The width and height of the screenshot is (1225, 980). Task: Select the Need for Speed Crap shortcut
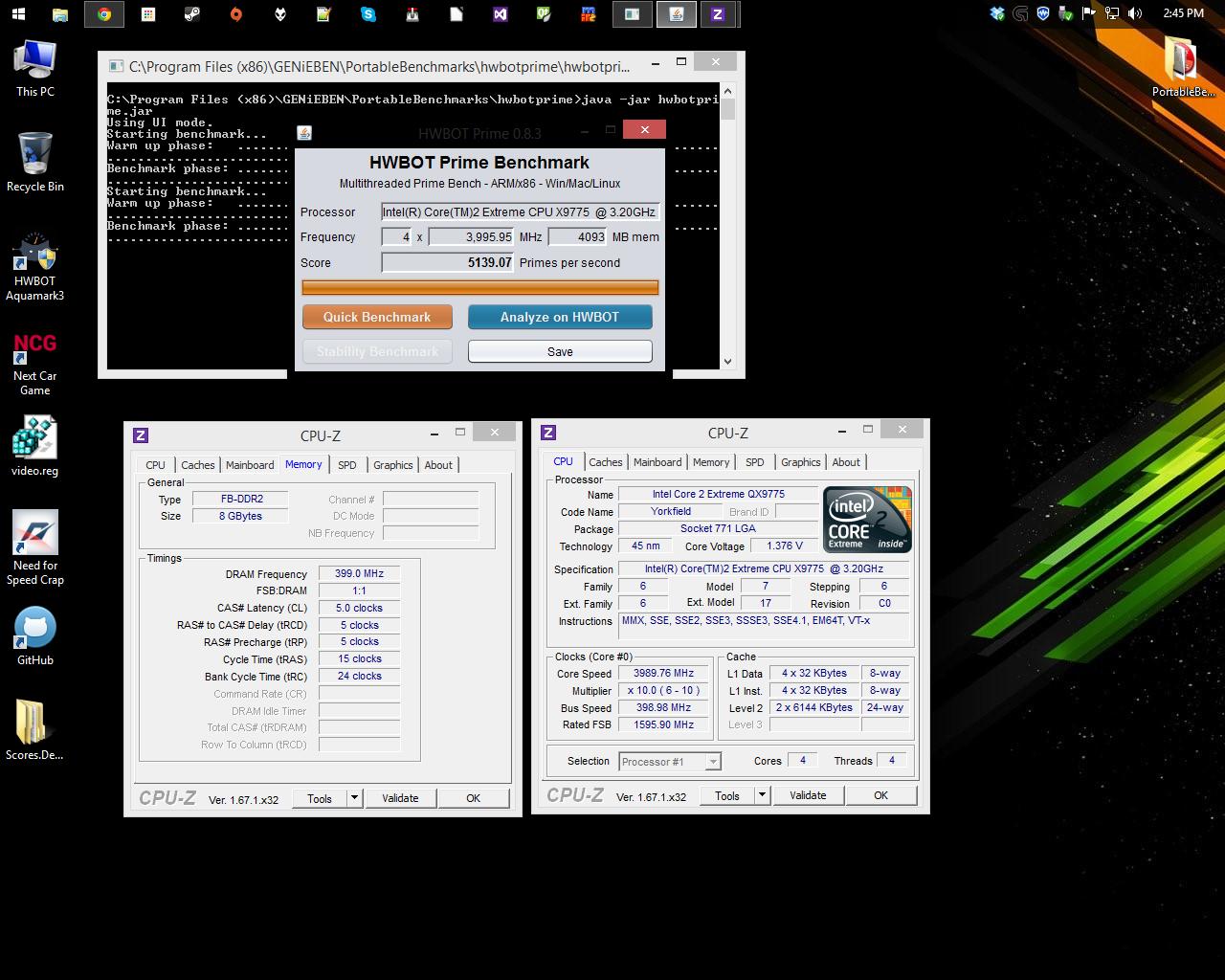35,547
